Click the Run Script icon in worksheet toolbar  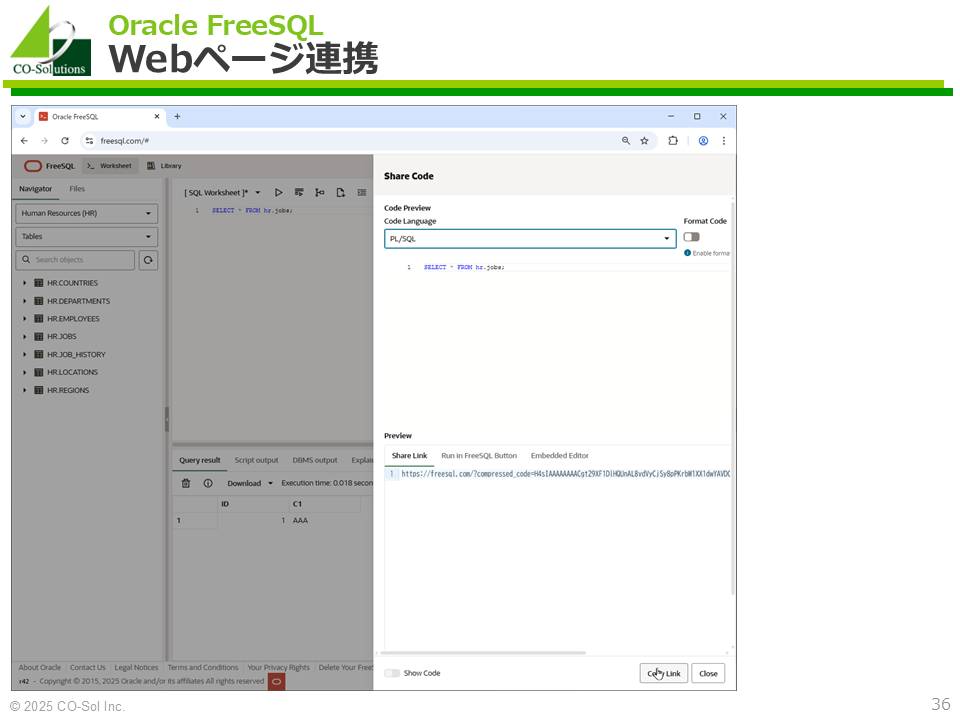(299, 192)
